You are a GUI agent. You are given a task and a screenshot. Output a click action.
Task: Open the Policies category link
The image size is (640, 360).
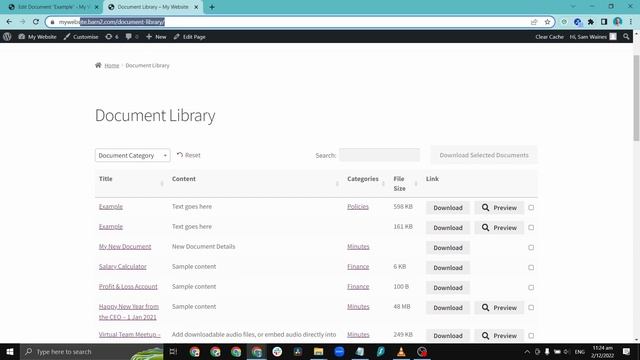pos(358,207)
